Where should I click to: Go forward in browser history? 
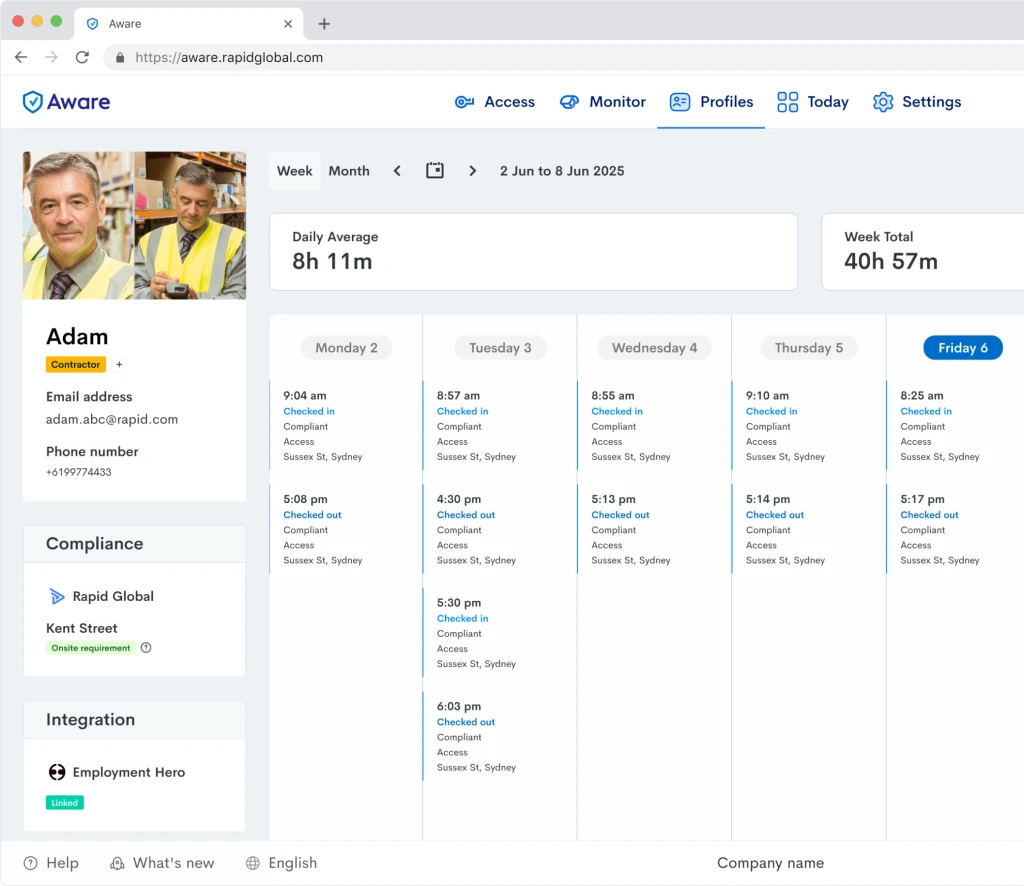point(52,57)
